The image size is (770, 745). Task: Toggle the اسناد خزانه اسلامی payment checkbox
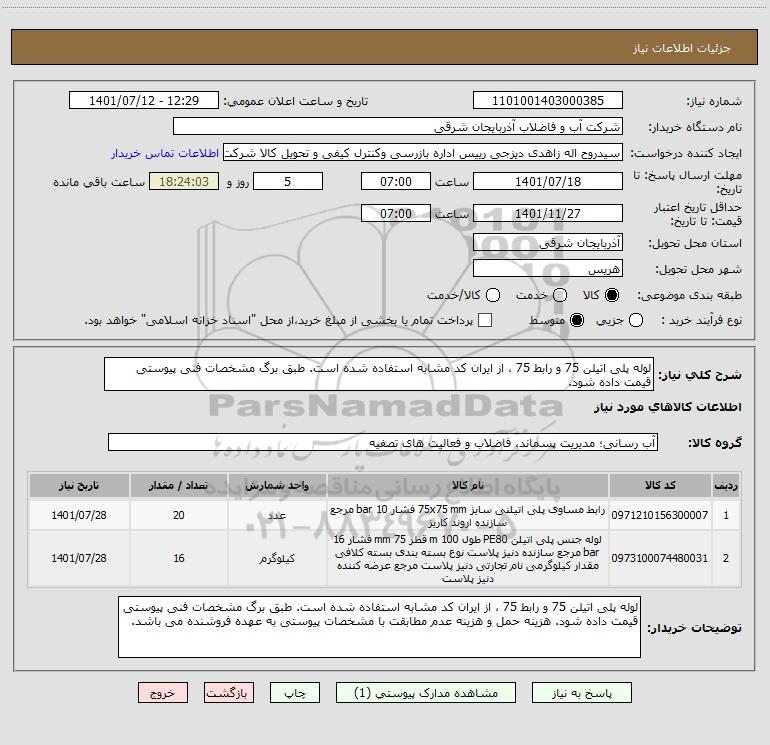point(485,320)
